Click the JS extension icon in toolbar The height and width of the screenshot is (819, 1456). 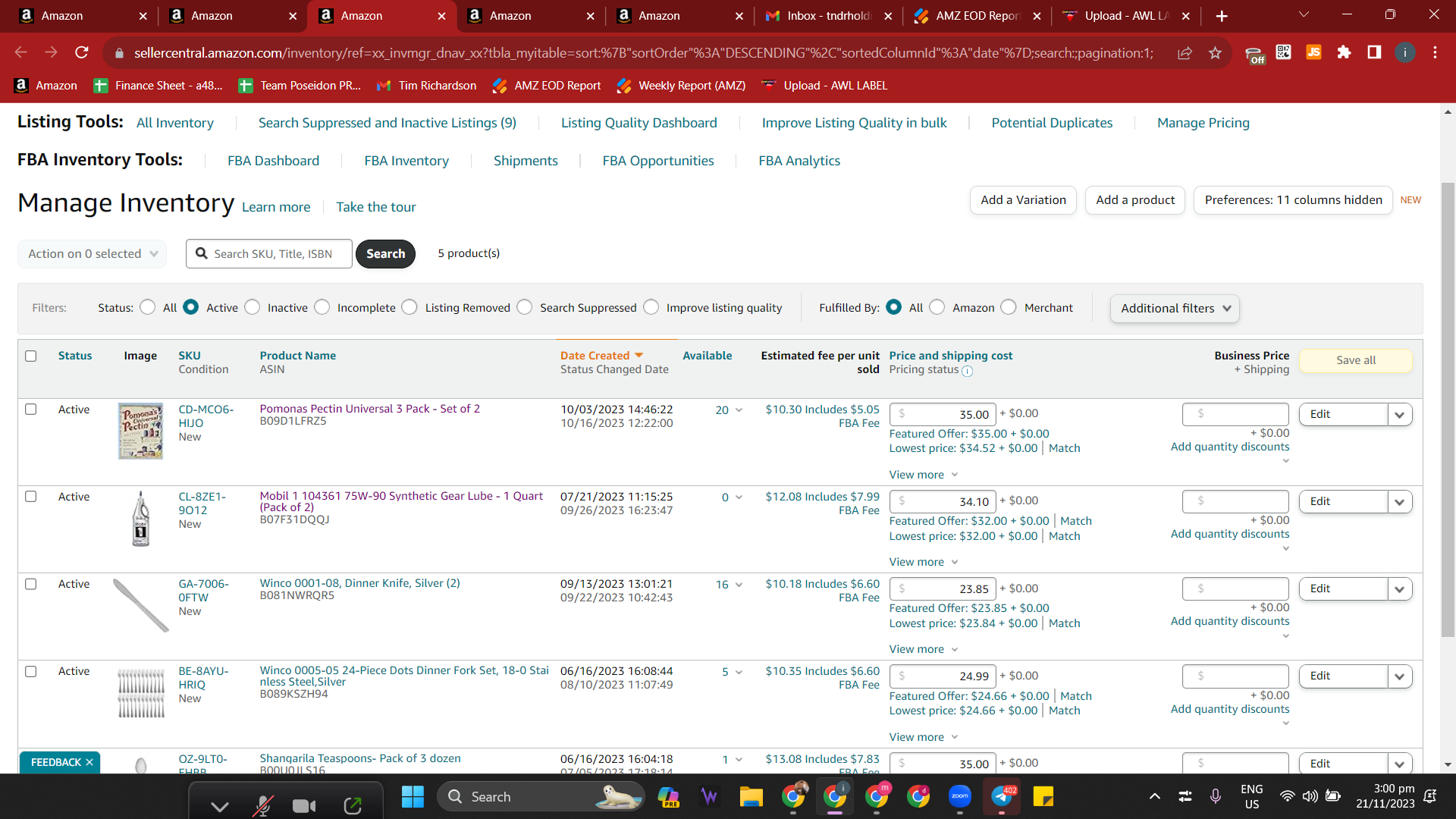click(x=1313, y=52)
